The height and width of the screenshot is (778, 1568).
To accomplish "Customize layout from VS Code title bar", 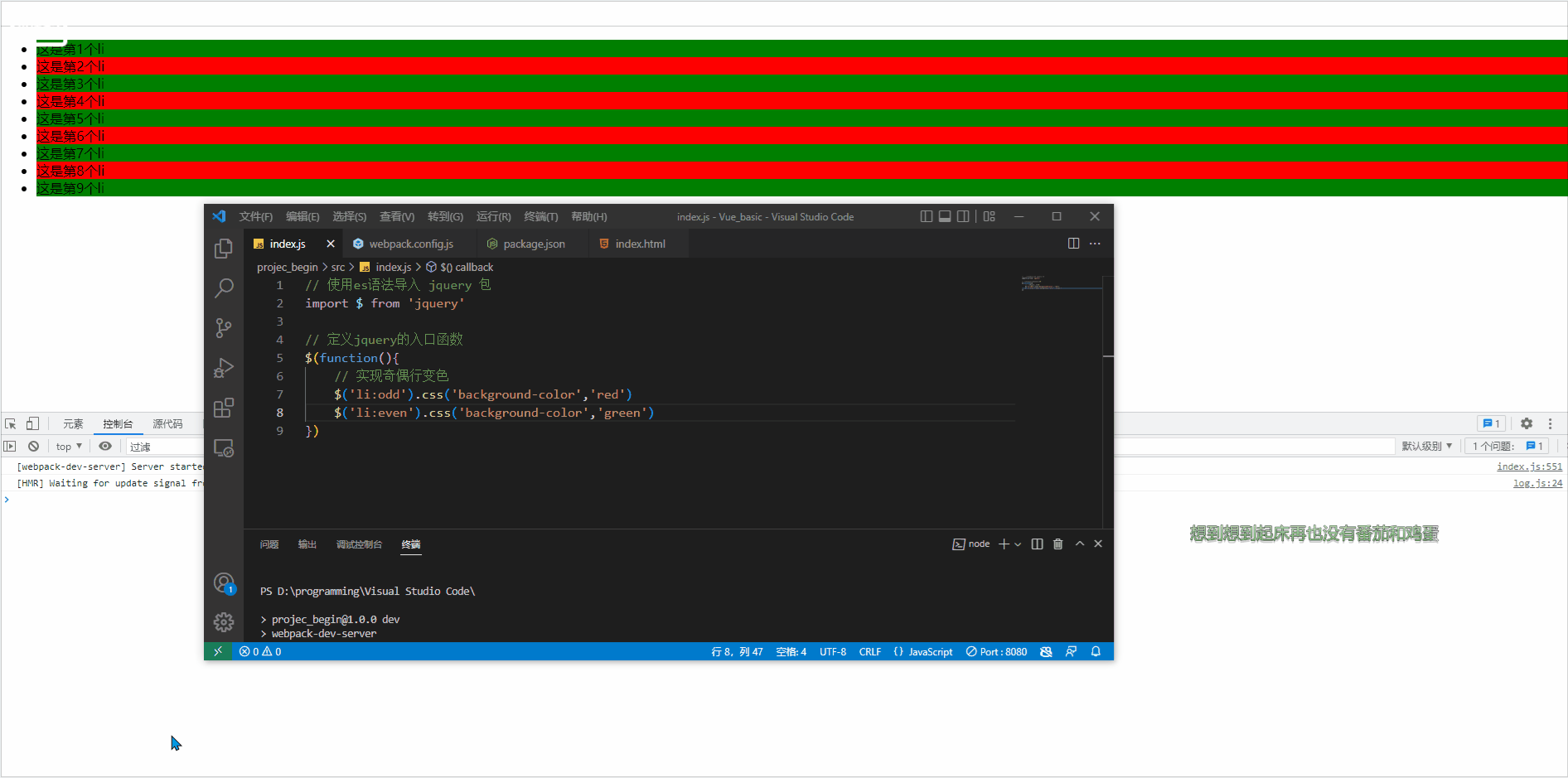I will tap(990, 216).
